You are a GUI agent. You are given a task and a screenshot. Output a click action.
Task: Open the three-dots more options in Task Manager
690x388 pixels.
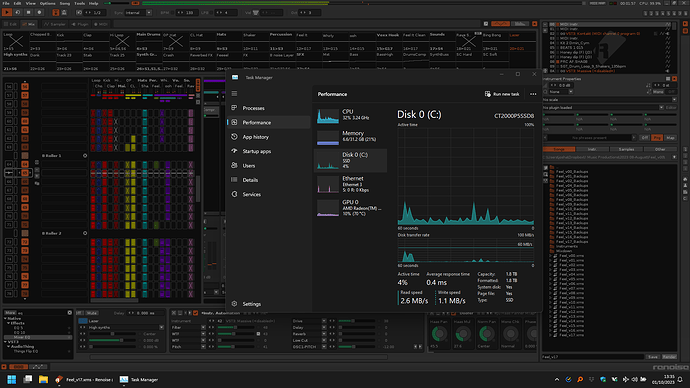533,94
